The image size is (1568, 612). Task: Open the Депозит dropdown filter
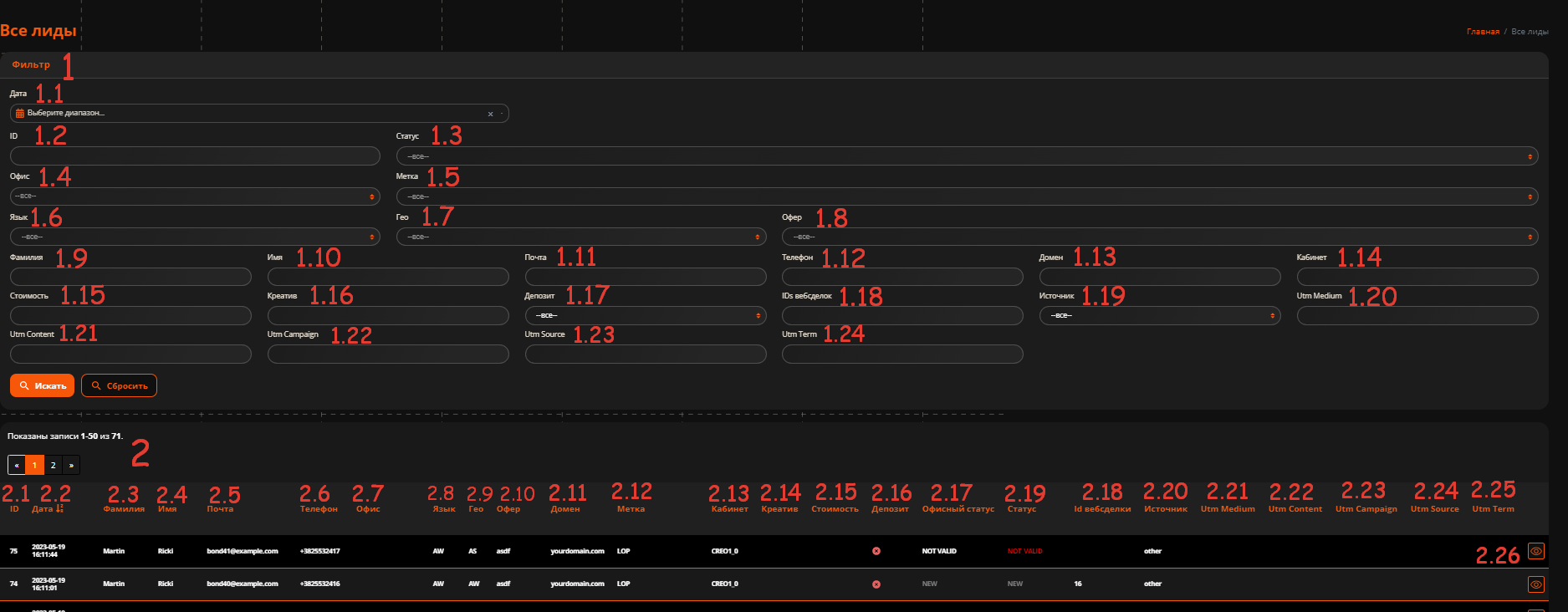[x=646, y=315]
